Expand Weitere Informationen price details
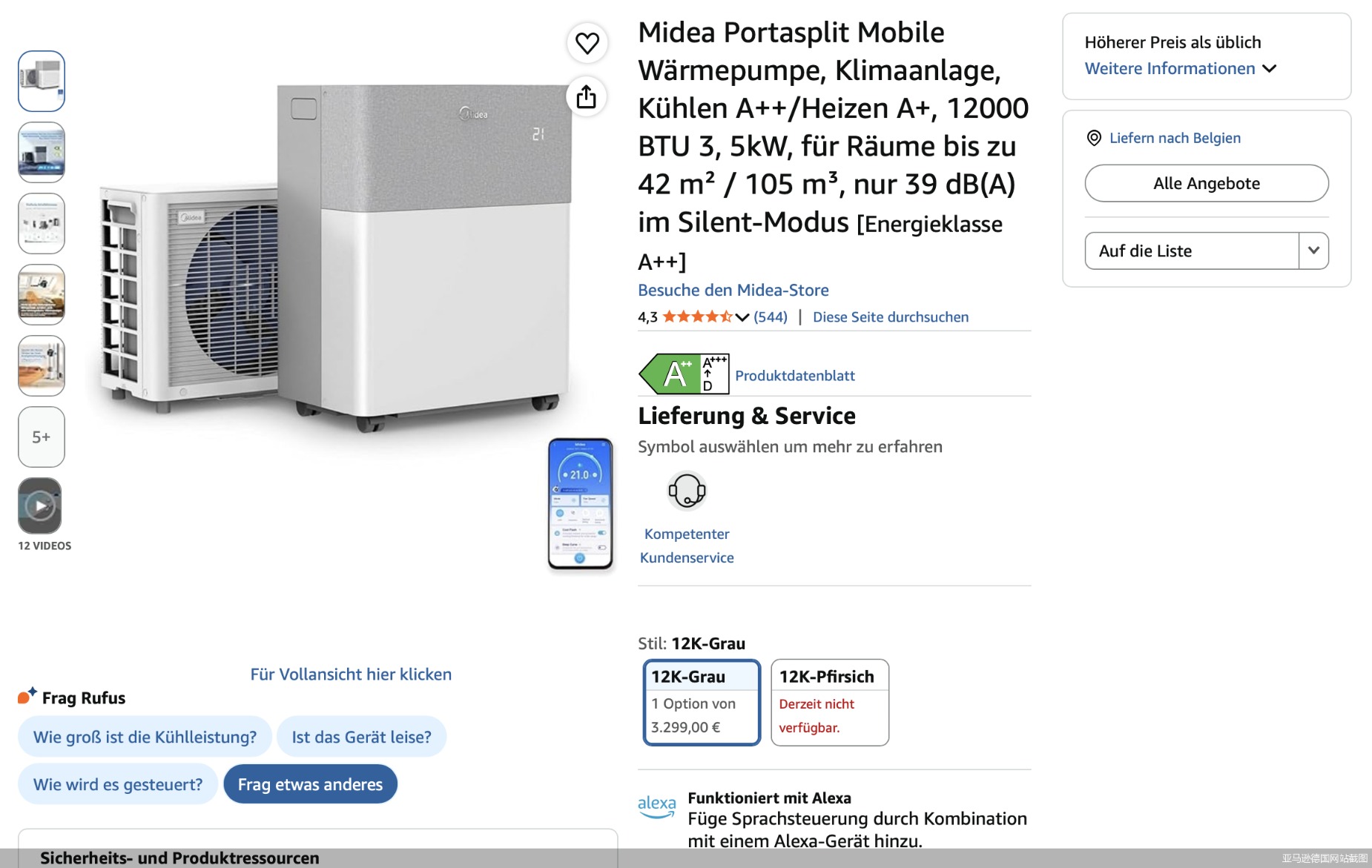Image resolution: width=1372 pixels, height=868 pixels. (x=1181, y=69)
